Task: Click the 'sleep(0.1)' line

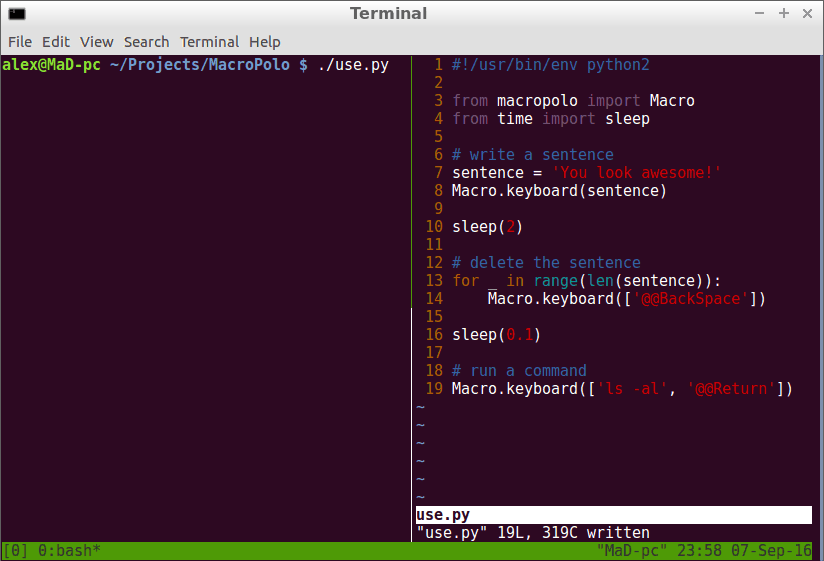Action: click(x=496, y=335)
